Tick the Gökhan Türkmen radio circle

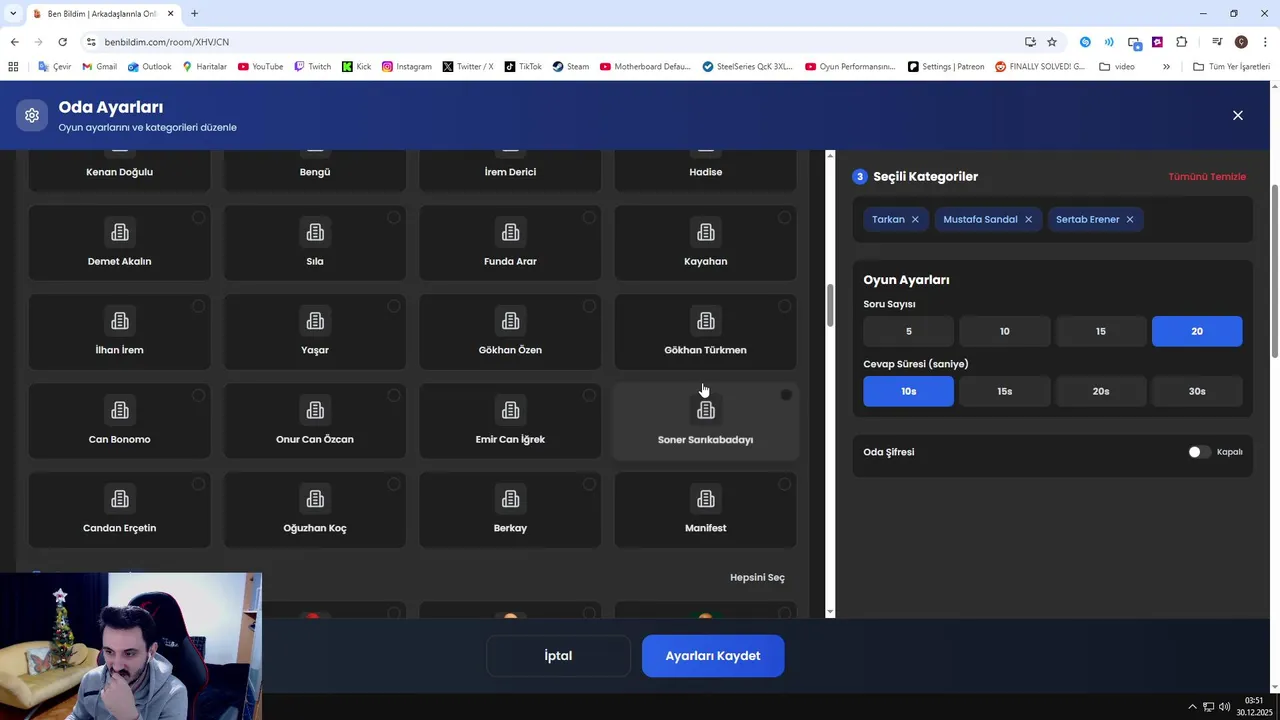pos(784,306)
